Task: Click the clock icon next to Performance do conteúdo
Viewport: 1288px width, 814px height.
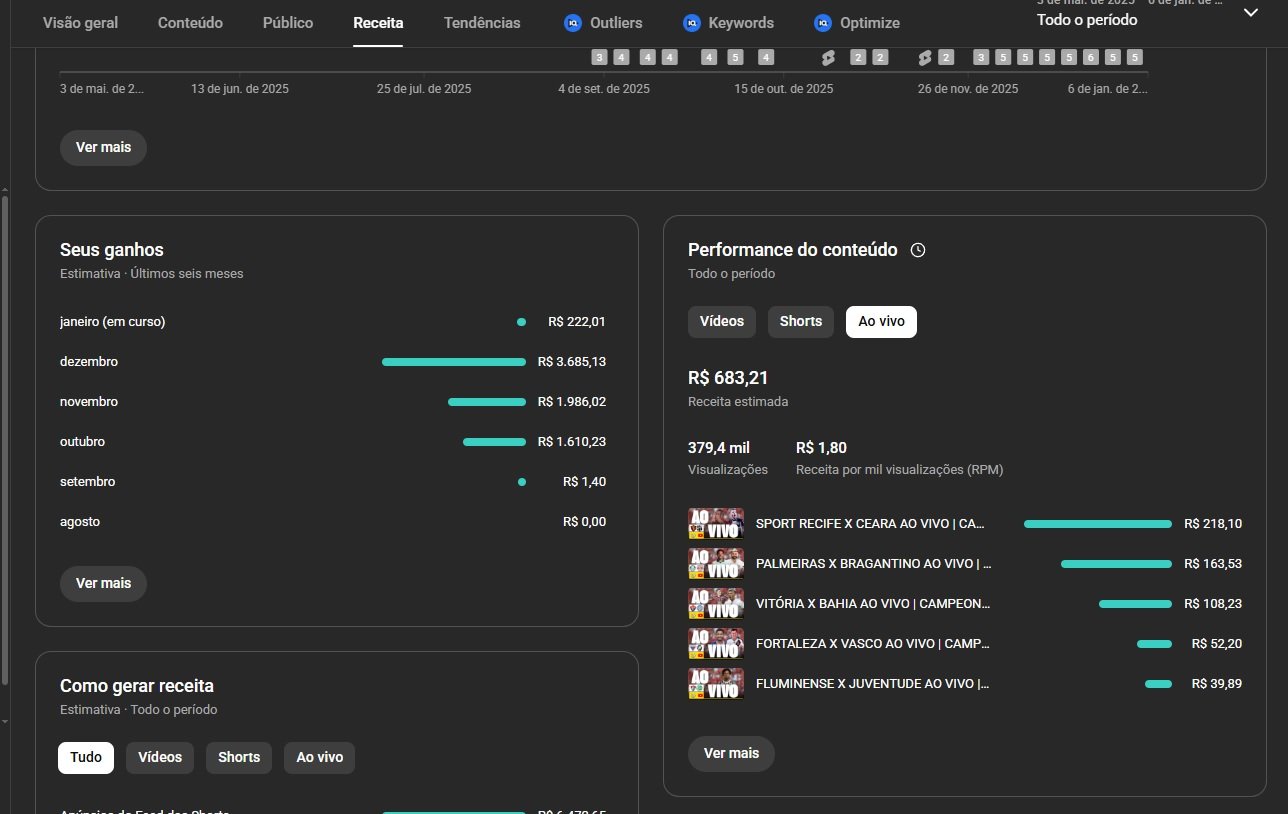Action: point(918,250)
